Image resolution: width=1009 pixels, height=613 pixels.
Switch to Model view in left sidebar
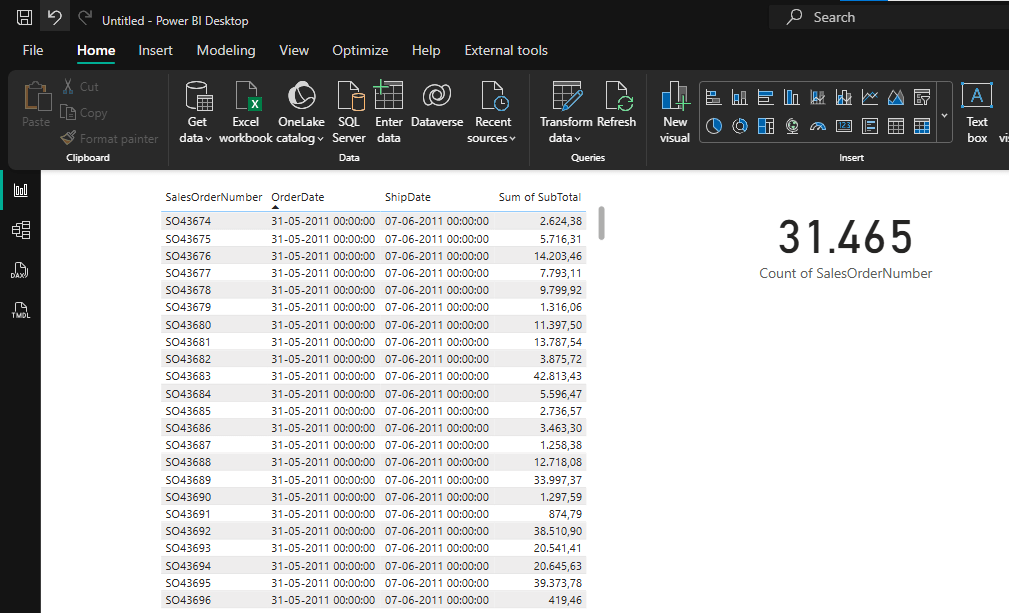click(x=20, y=231)
